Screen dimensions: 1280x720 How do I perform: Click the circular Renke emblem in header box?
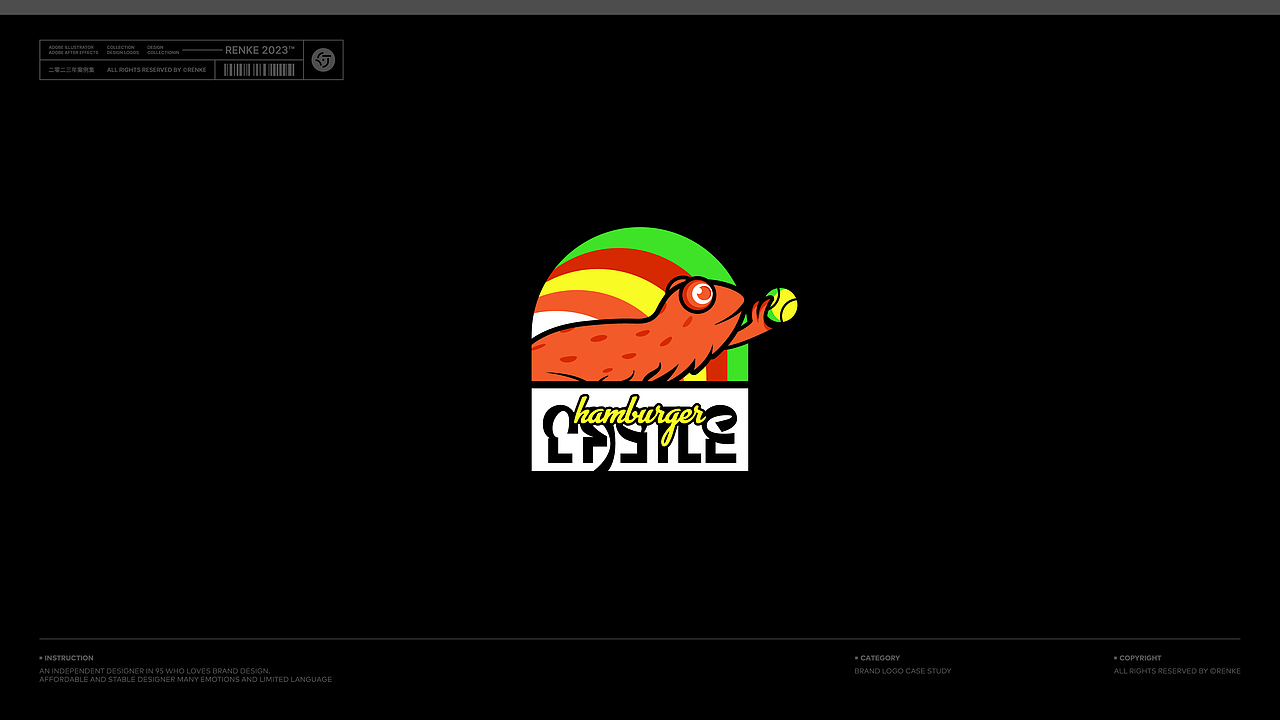tap(323, 60)
